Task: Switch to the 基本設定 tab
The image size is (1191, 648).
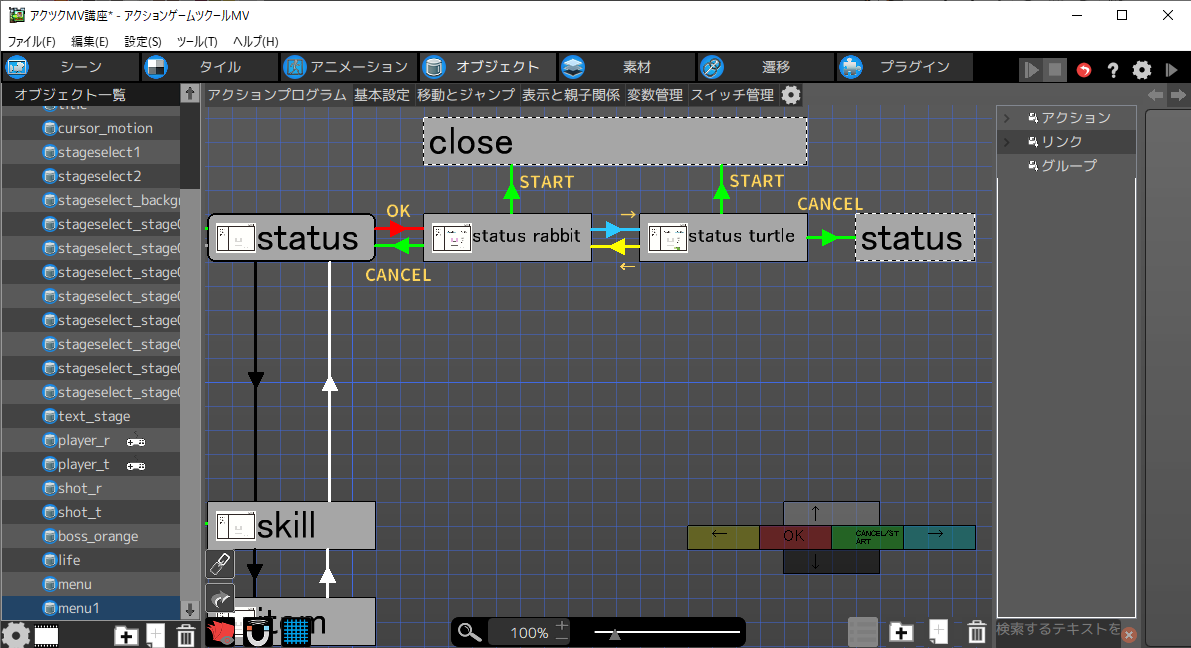Action: coord(381,95)
